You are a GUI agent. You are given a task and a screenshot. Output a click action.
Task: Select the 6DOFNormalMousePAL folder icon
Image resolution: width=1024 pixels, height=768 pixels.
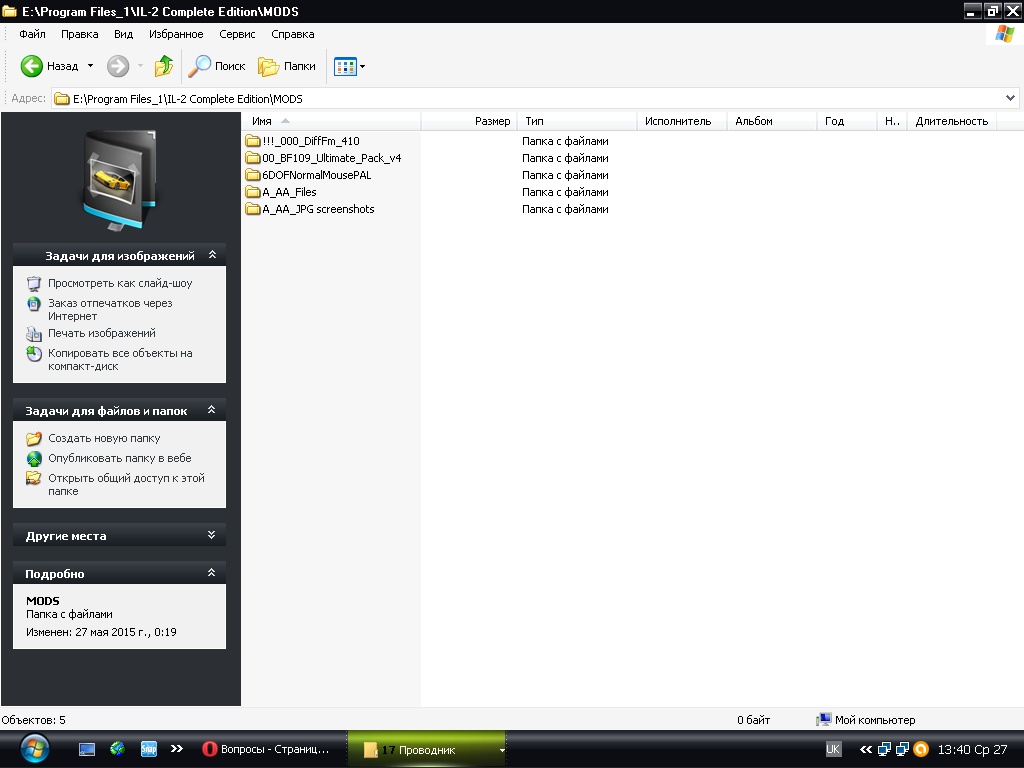(x=253, y=175)
